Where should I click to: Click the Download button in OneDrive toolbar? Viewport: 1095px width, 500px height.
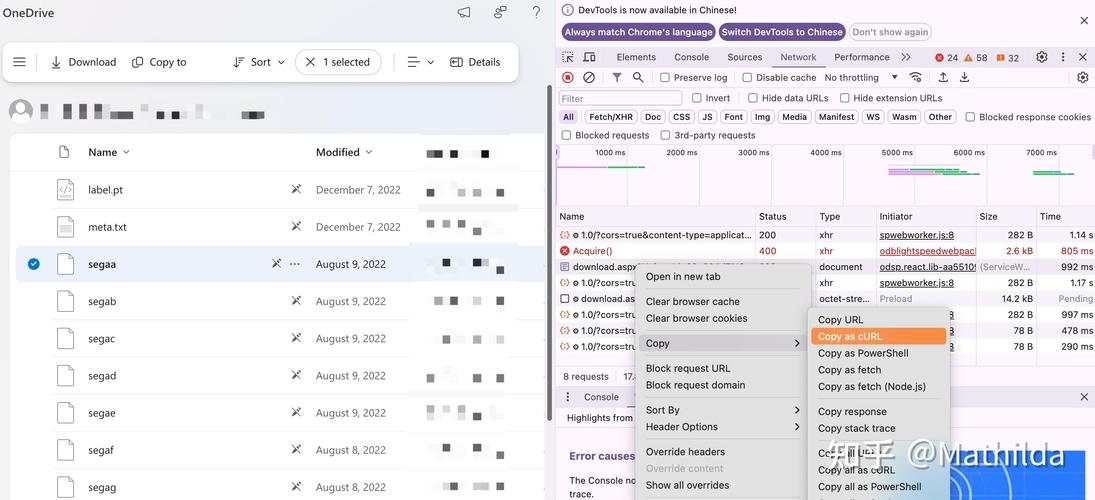click(83, 62)
